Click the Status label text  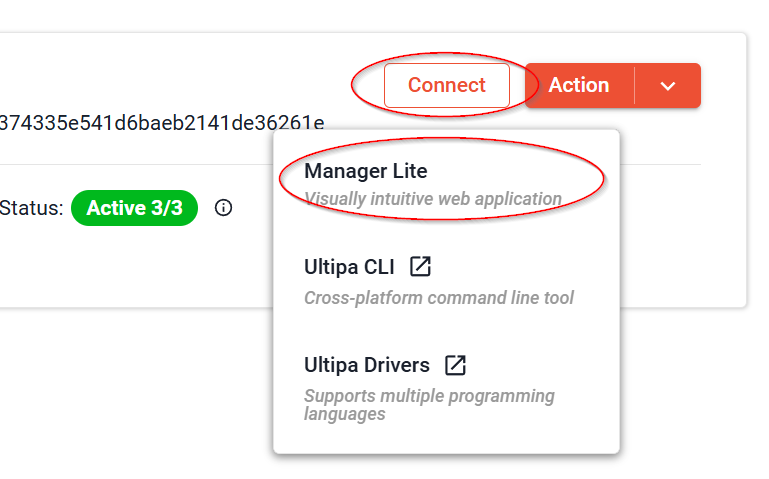(31, 208)
